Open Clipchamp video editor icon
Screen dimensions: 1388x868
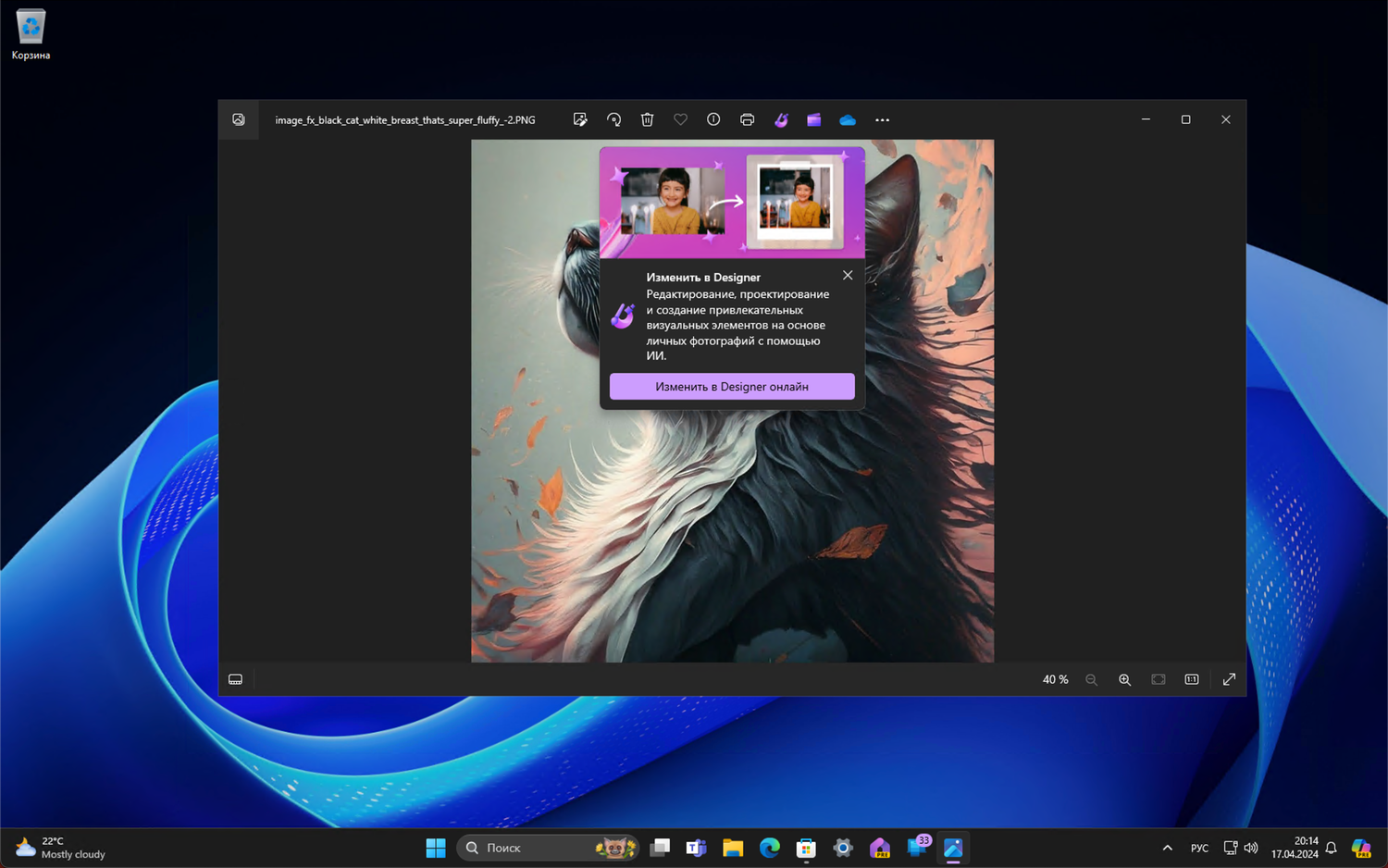[814, 119]
